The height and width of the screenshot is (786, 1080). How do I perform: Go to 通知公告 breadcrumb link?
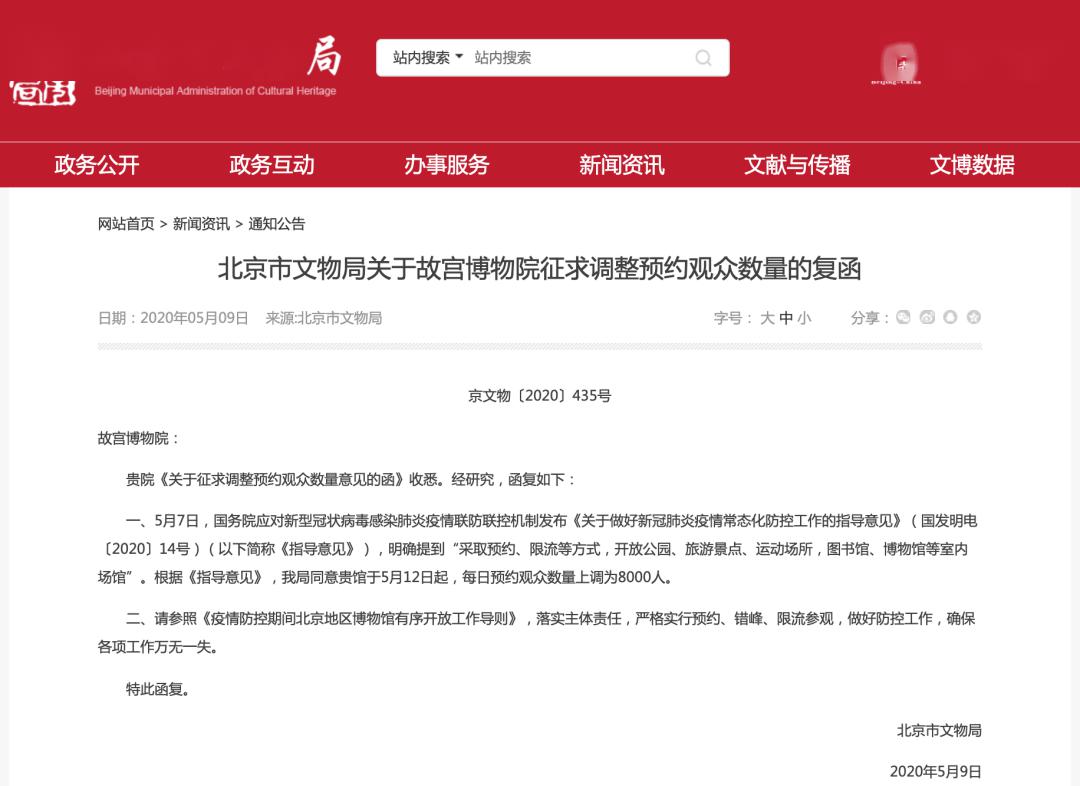(276, 224)
